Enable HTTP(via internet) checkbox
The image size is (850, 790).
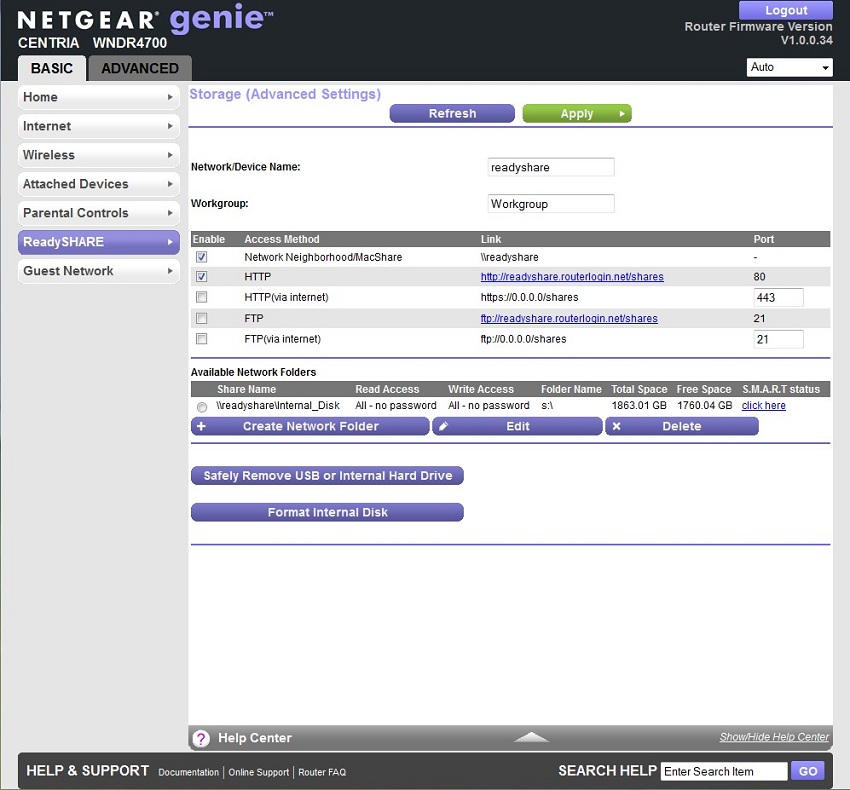click(x=202, y=297)
